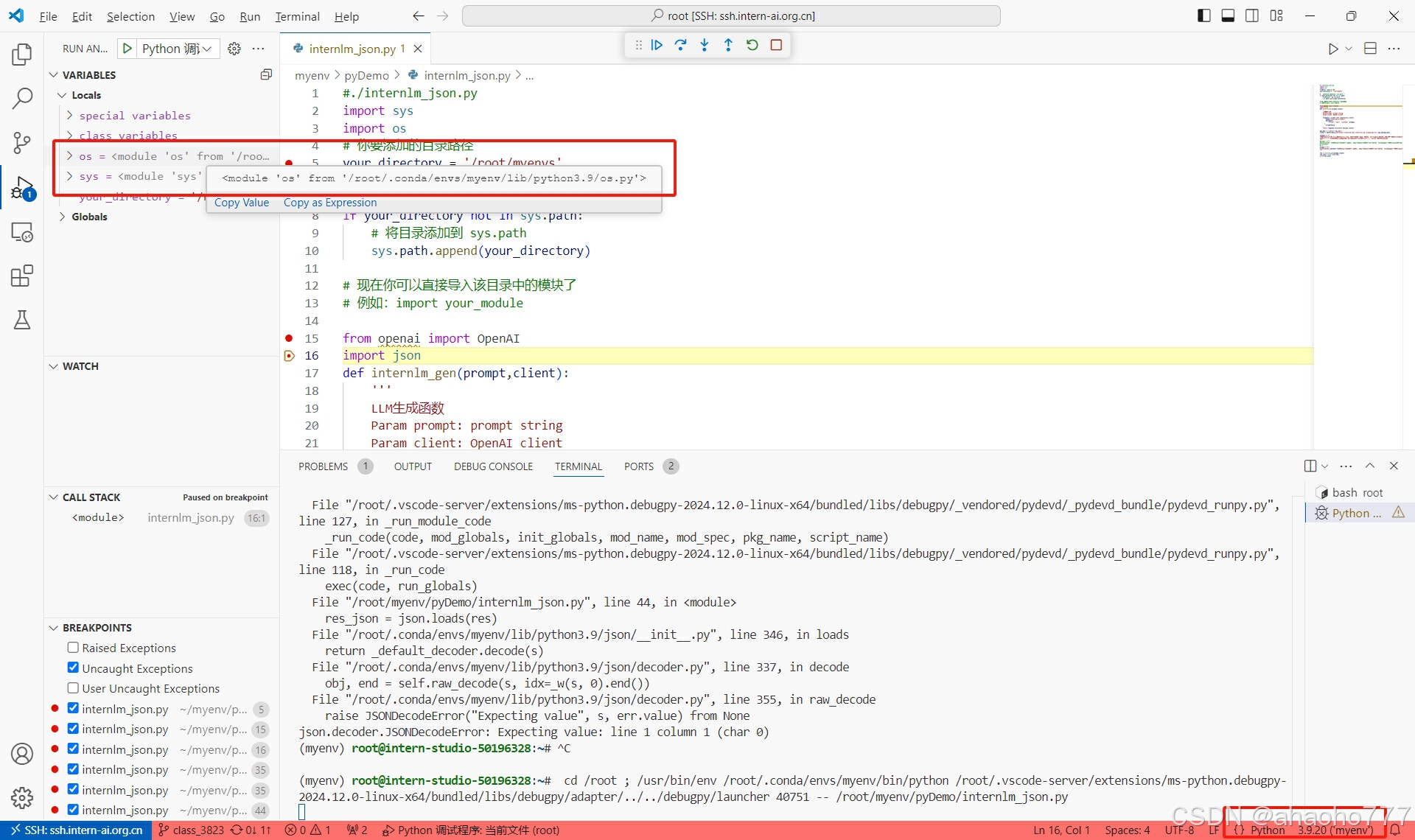Remove breakpoint dot at editor line 15
This screenshot has height=840, width=1415.
[x=289, y=338]
